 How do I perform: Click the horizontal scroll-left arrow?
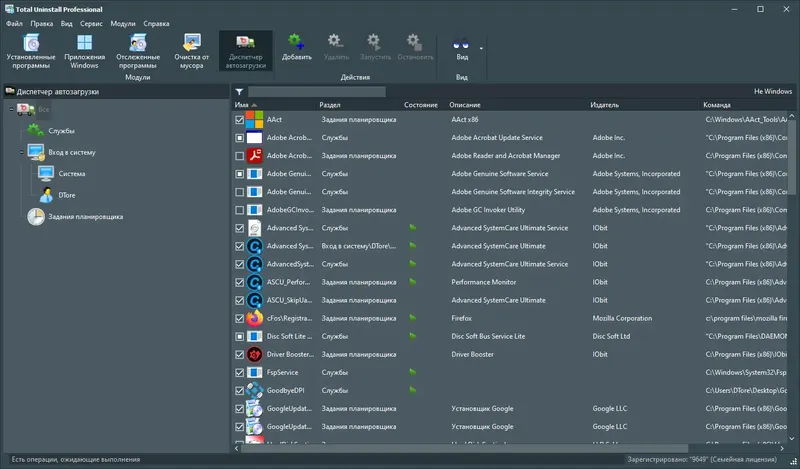coord(236,448)
